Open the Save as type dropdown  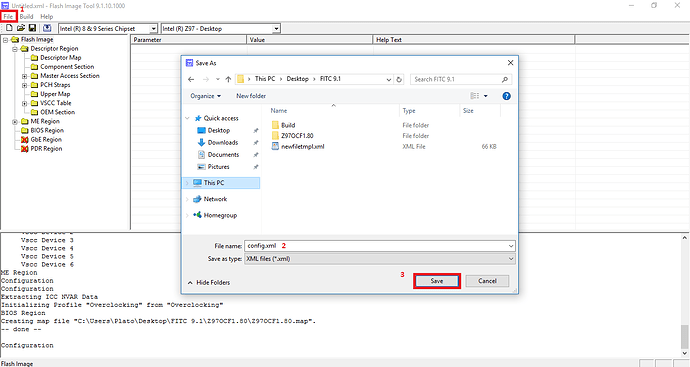pos(379,259)
